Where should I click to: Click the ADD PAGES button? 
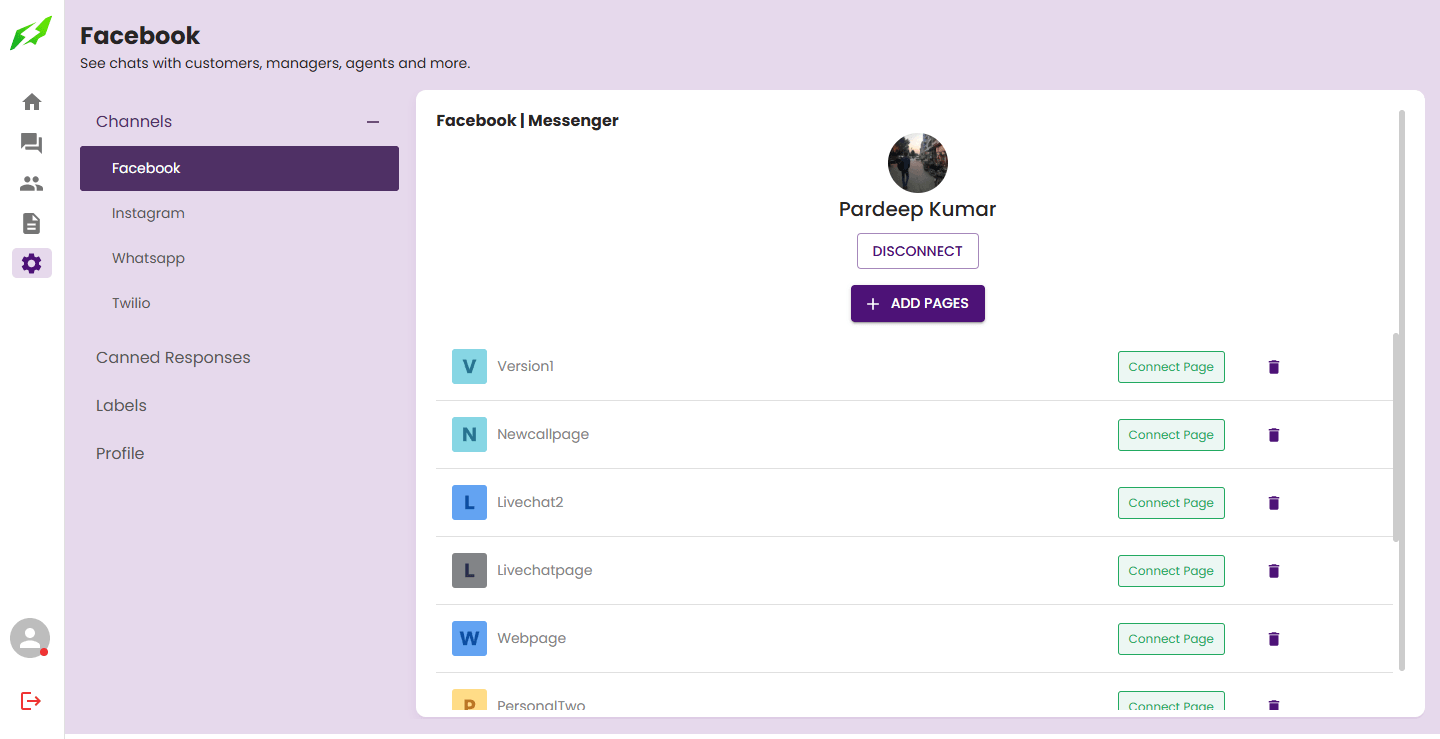click(x=917, y=304)
